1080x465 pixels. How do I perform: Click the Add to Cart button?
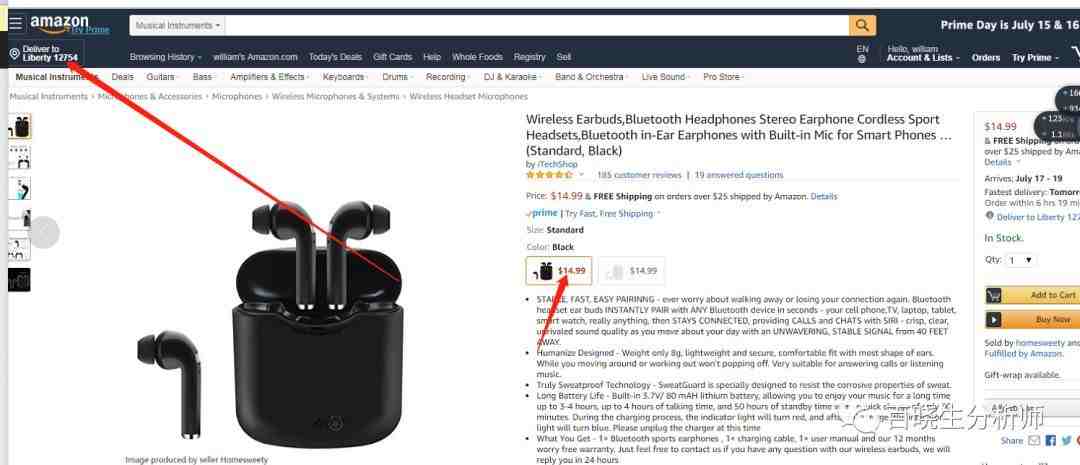coord(1032,295)
